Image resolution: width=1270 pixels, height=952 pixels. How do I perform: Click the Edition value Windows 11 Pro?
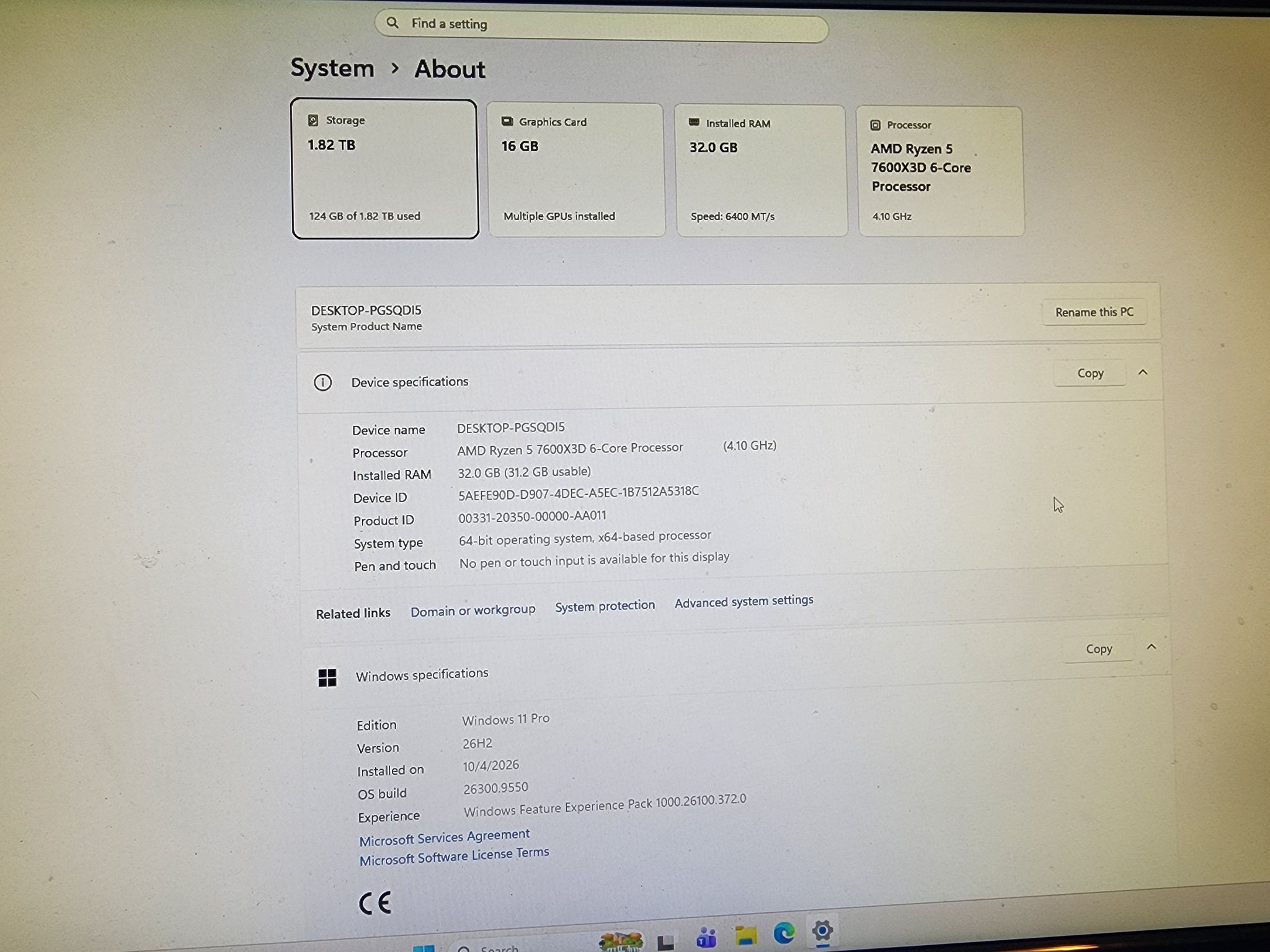505,720
